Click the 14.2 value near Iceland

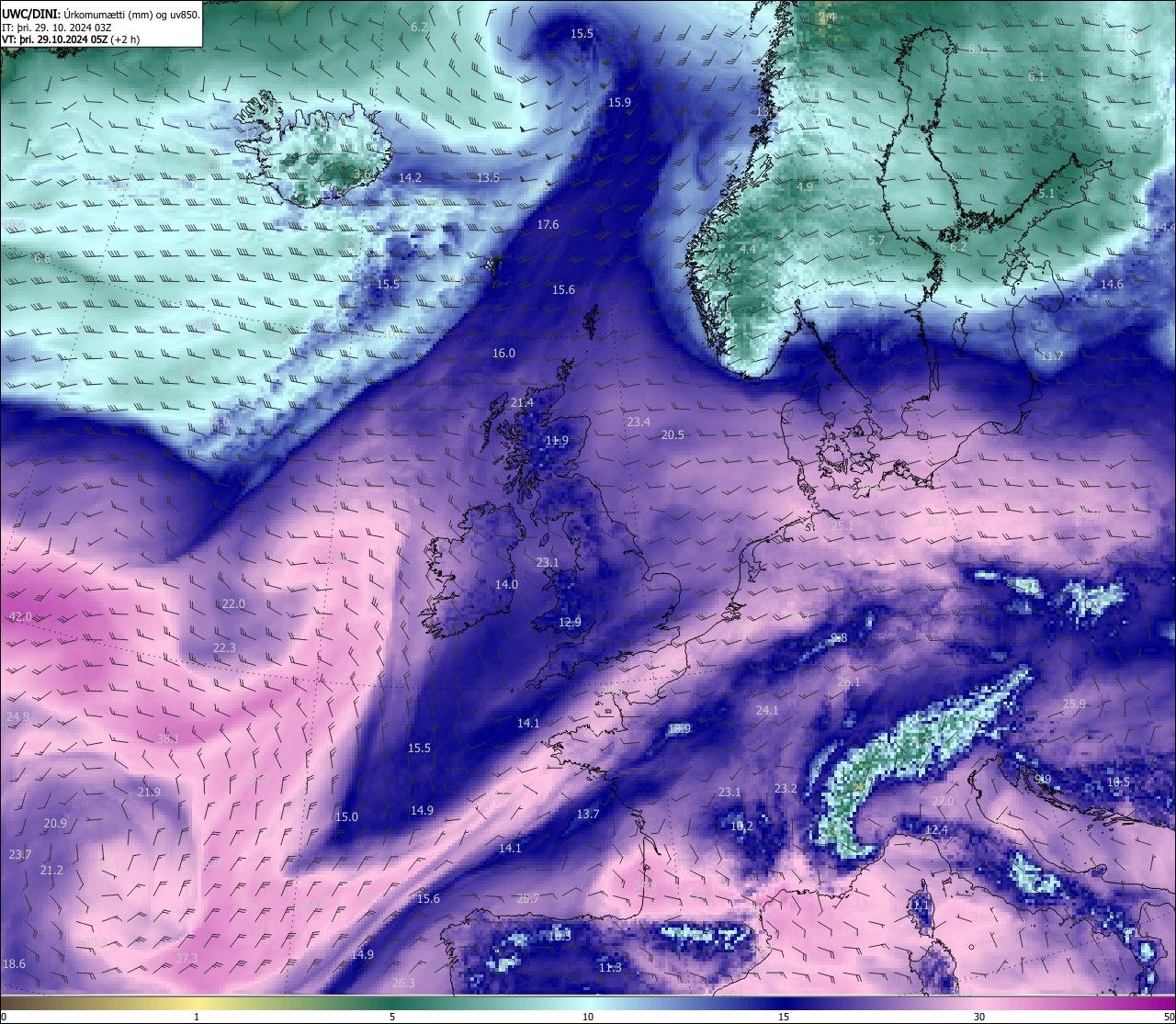pyautogui.click(x=410, y=177)
